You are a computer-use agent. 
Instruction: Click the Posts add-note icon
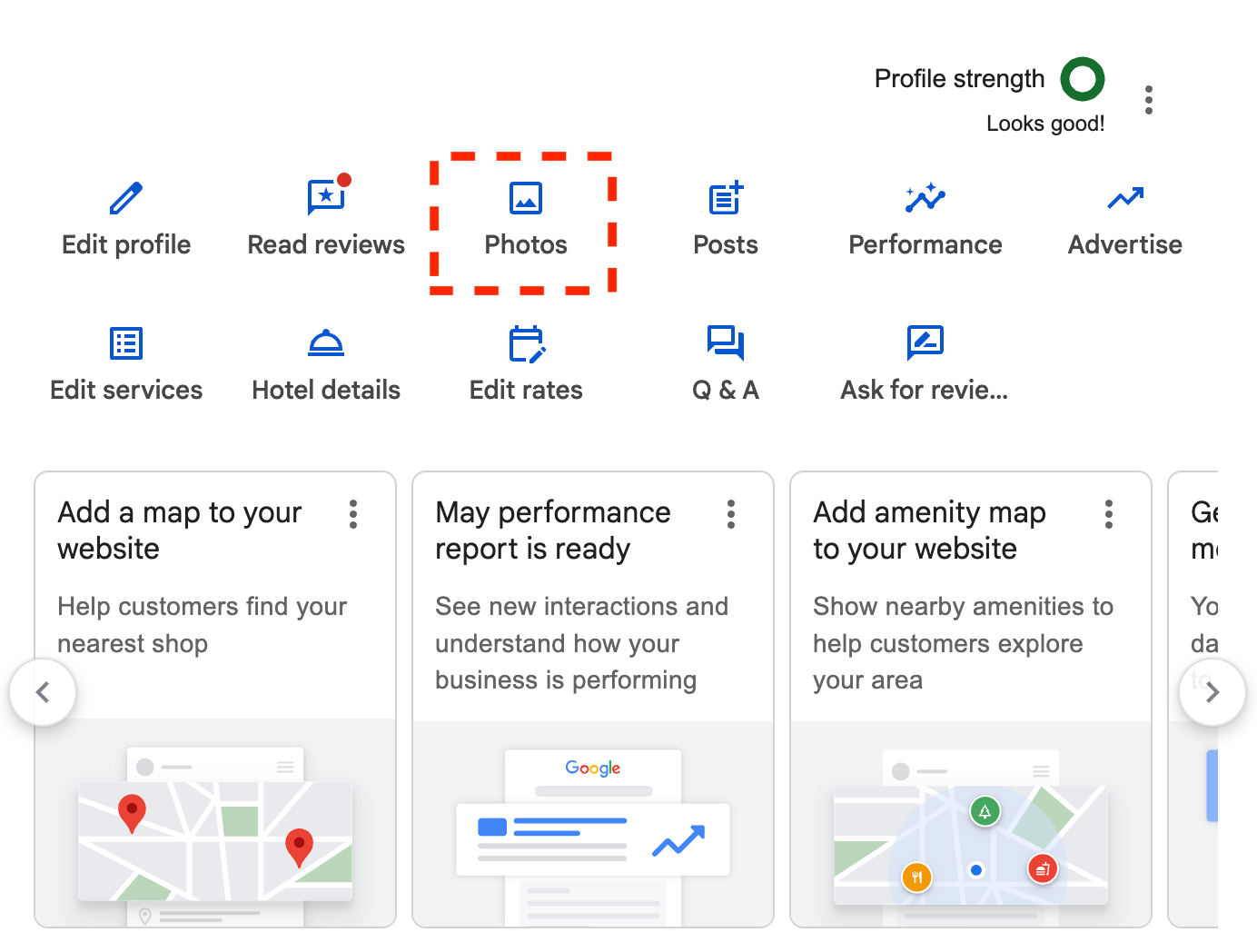(726, 197)
